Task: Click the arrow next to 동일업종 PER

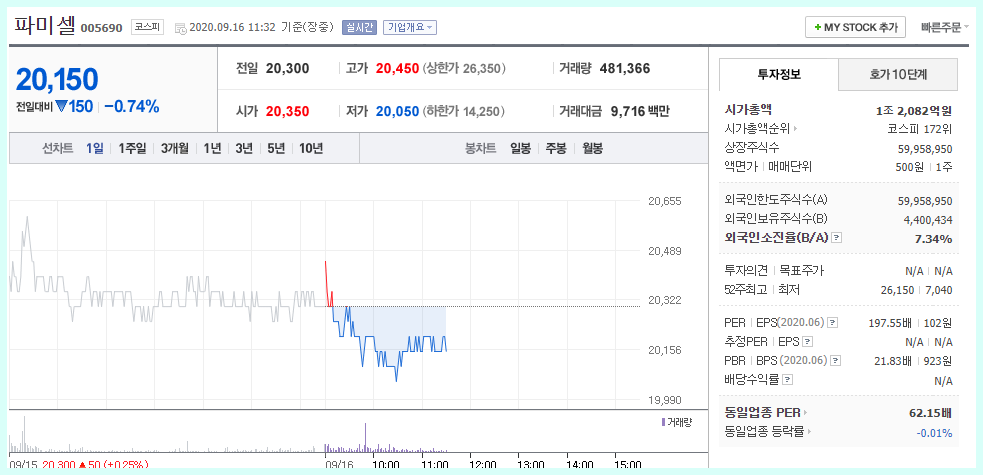Action: (806, 413)
